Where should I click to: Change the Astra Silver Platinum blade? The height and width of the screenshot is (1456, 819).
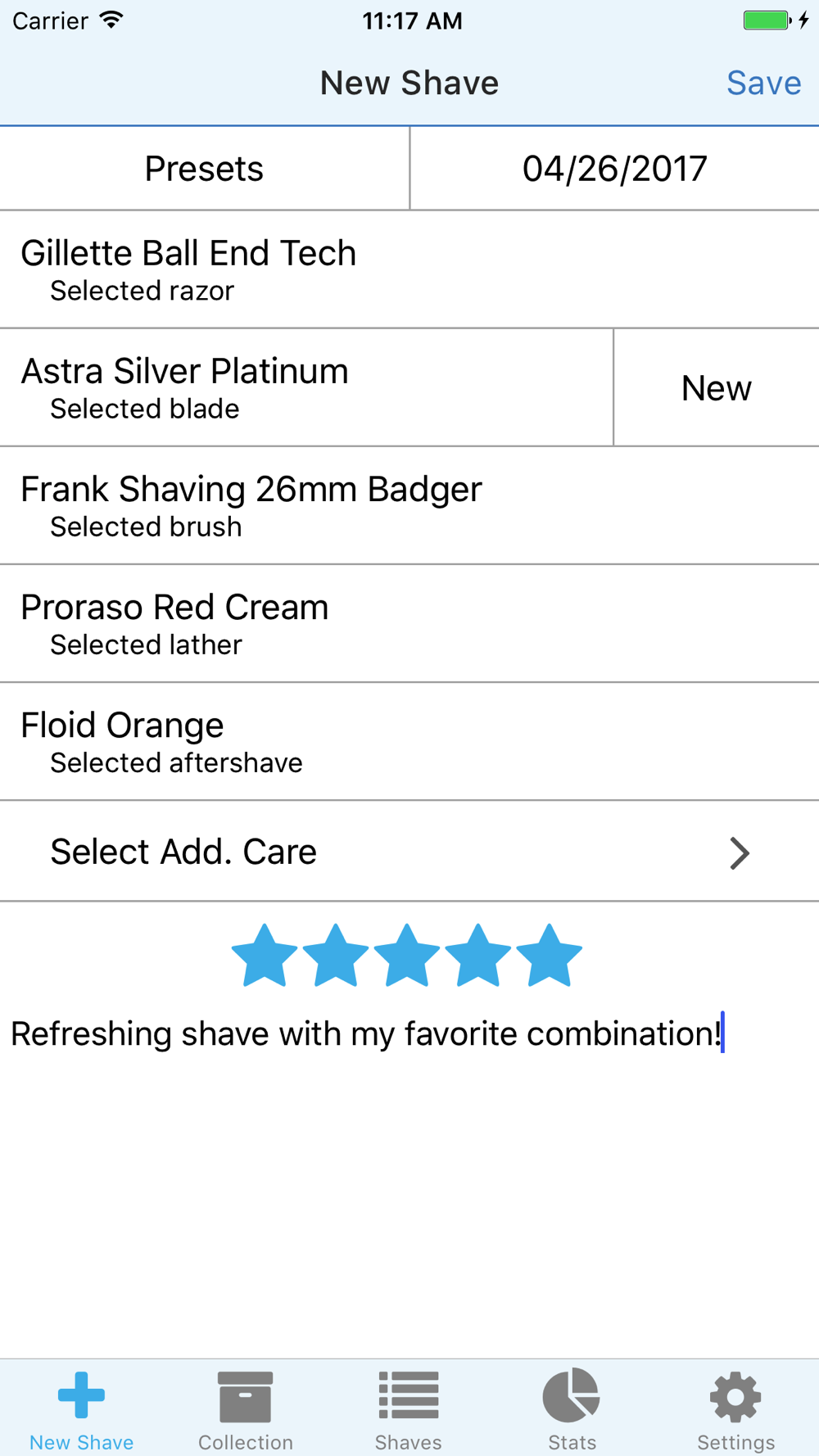click(306, 387)
